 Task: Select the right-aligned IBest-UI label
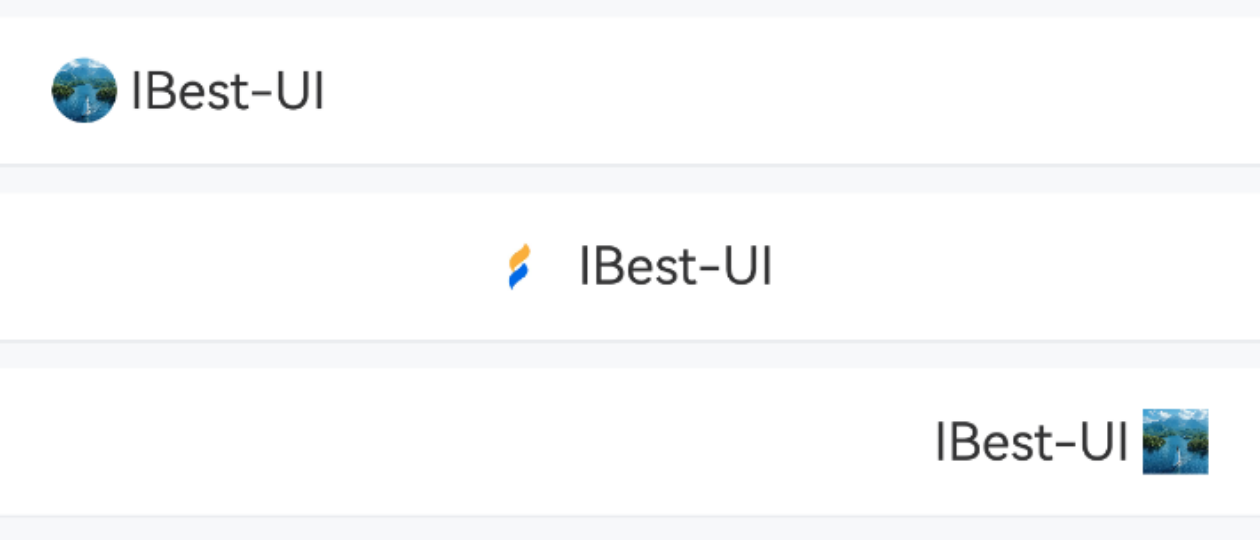(x=1032, y=442)
